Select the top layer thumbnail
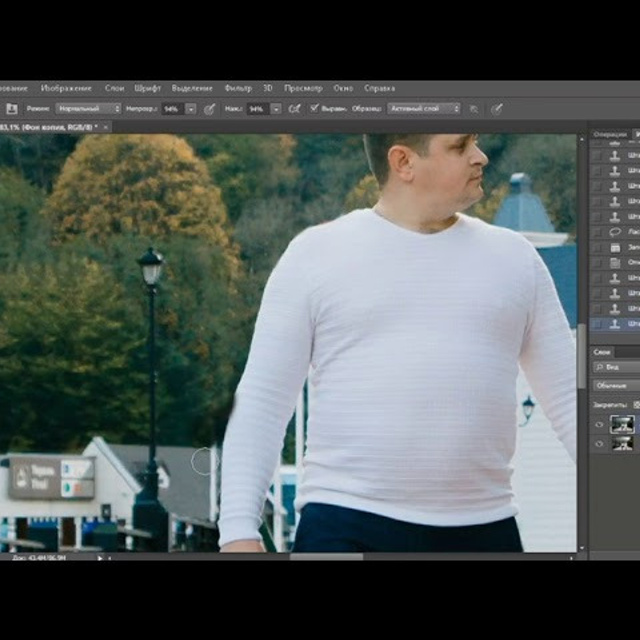Viewport: 640px width, 640px height. pos(622,424)
